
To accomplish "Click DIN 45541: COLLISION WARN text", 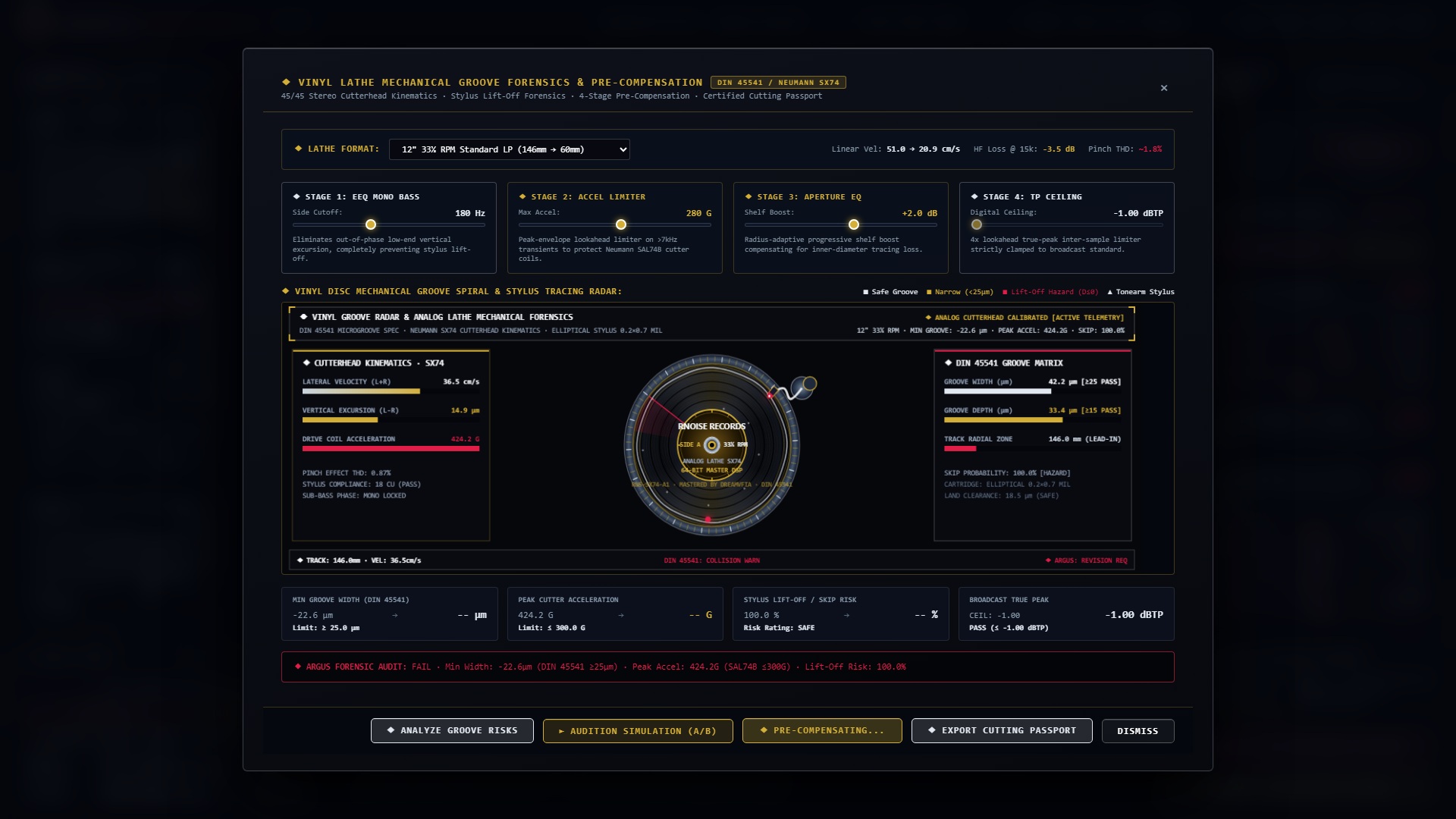I will (711, 560).
